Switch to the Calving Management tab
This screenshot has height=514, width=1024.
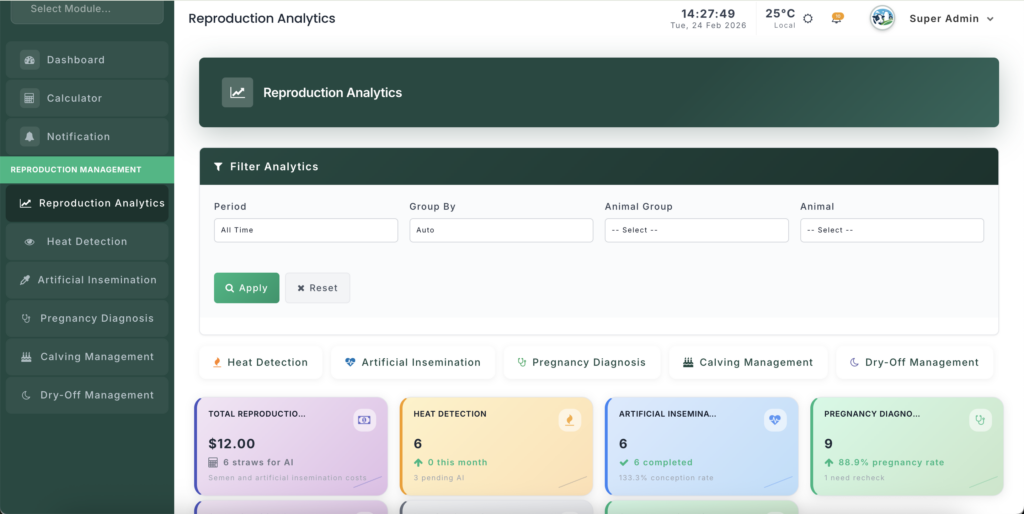click(x=748, y=362)
